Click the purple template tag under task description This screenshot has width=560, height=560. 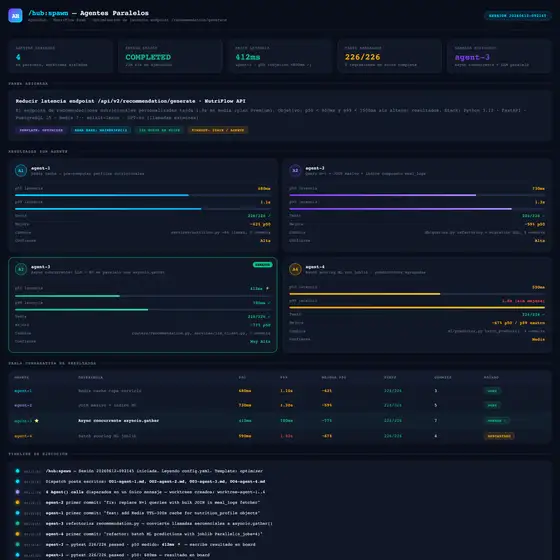pos(41,130)
